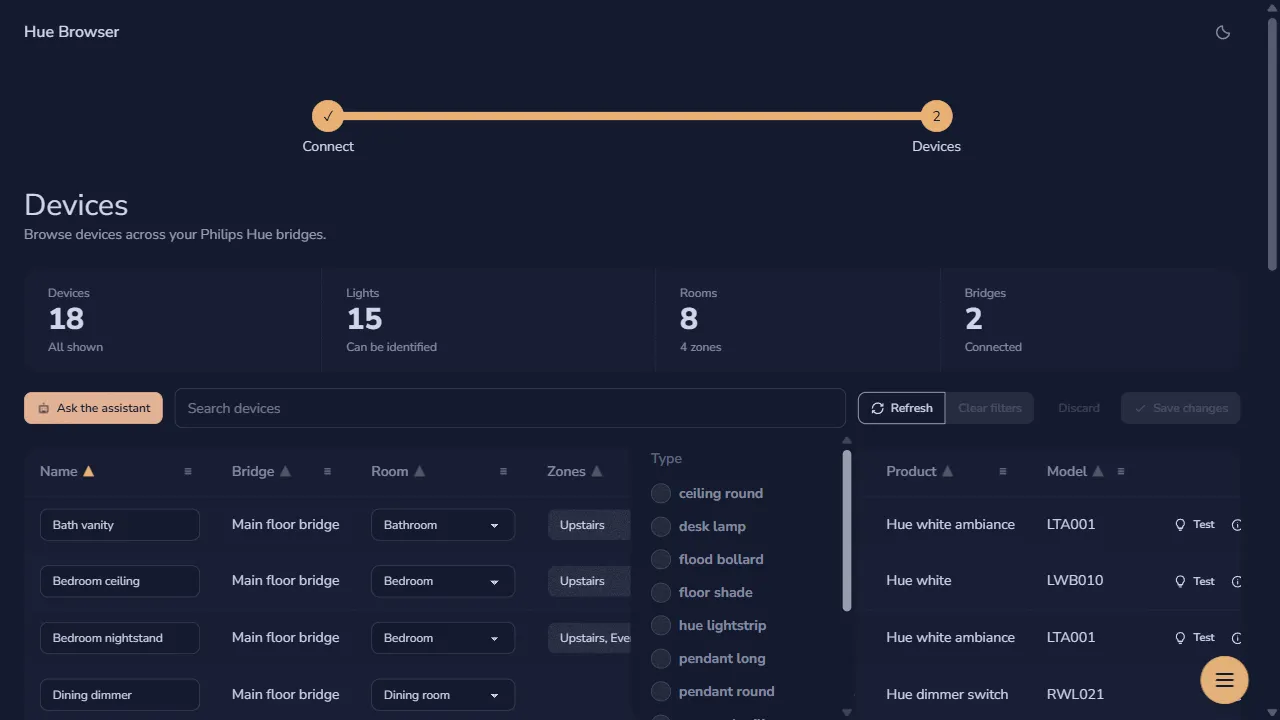The height and width of the screenshot is (720, 1280).
Task: Click the info icon in the Bath vanity row
Action: coord(1236,525)
